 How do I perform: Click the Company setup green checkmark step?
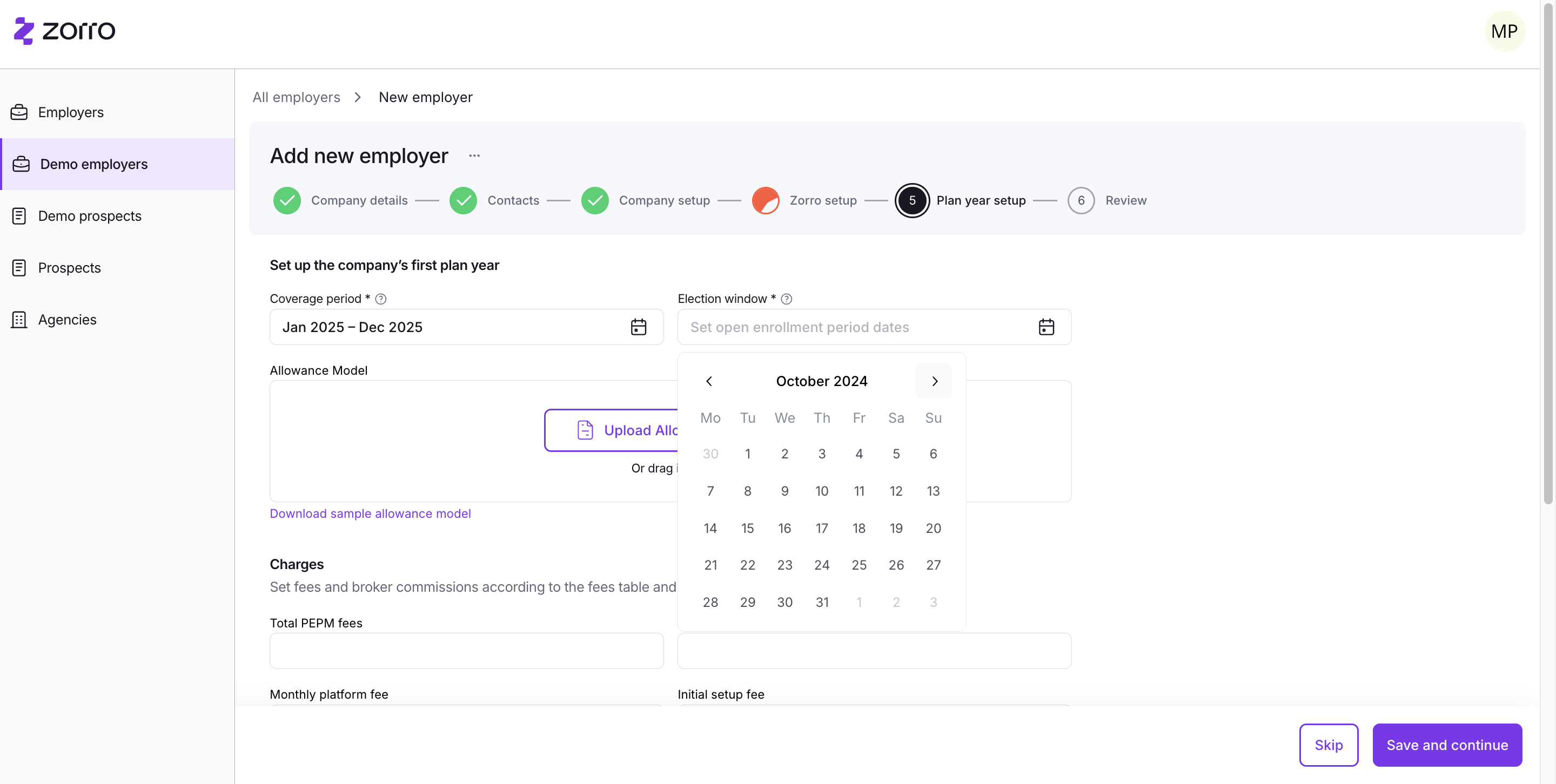(595, 200)
